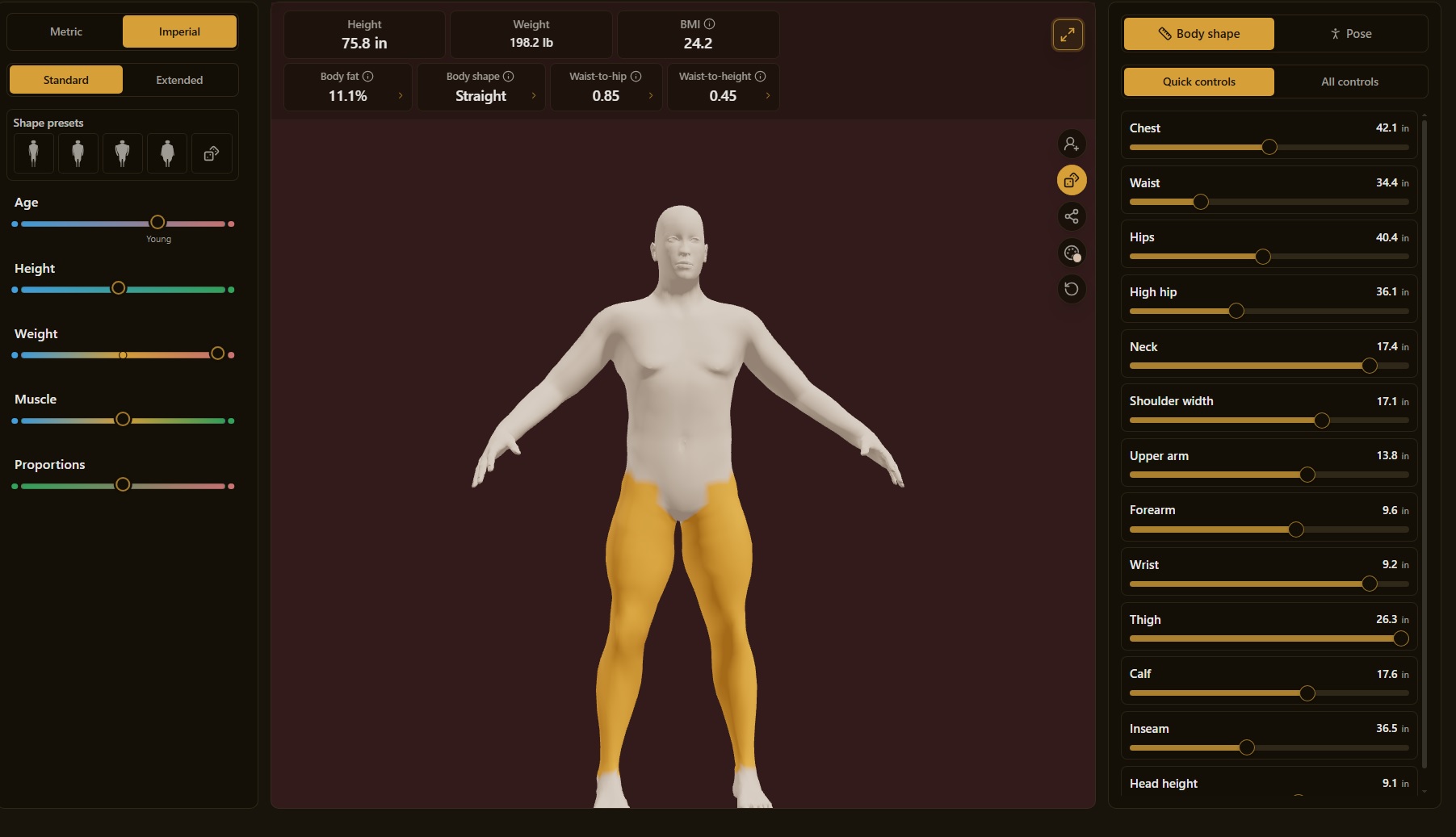1456x837 pixels.
Task: Click the Weight slider handle in left panel
Action: pyautogui.click(x=217, y=354)
